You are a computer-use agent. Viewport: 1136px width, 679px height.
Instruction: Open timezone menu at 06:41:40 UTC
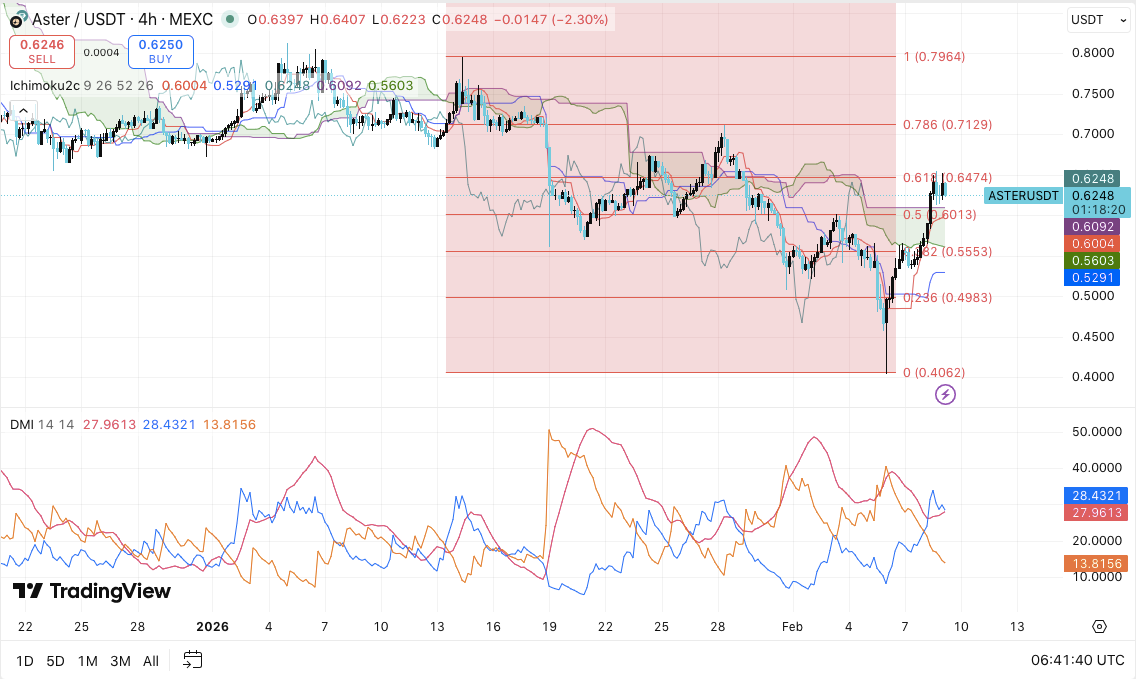(x=1075, y=661)
